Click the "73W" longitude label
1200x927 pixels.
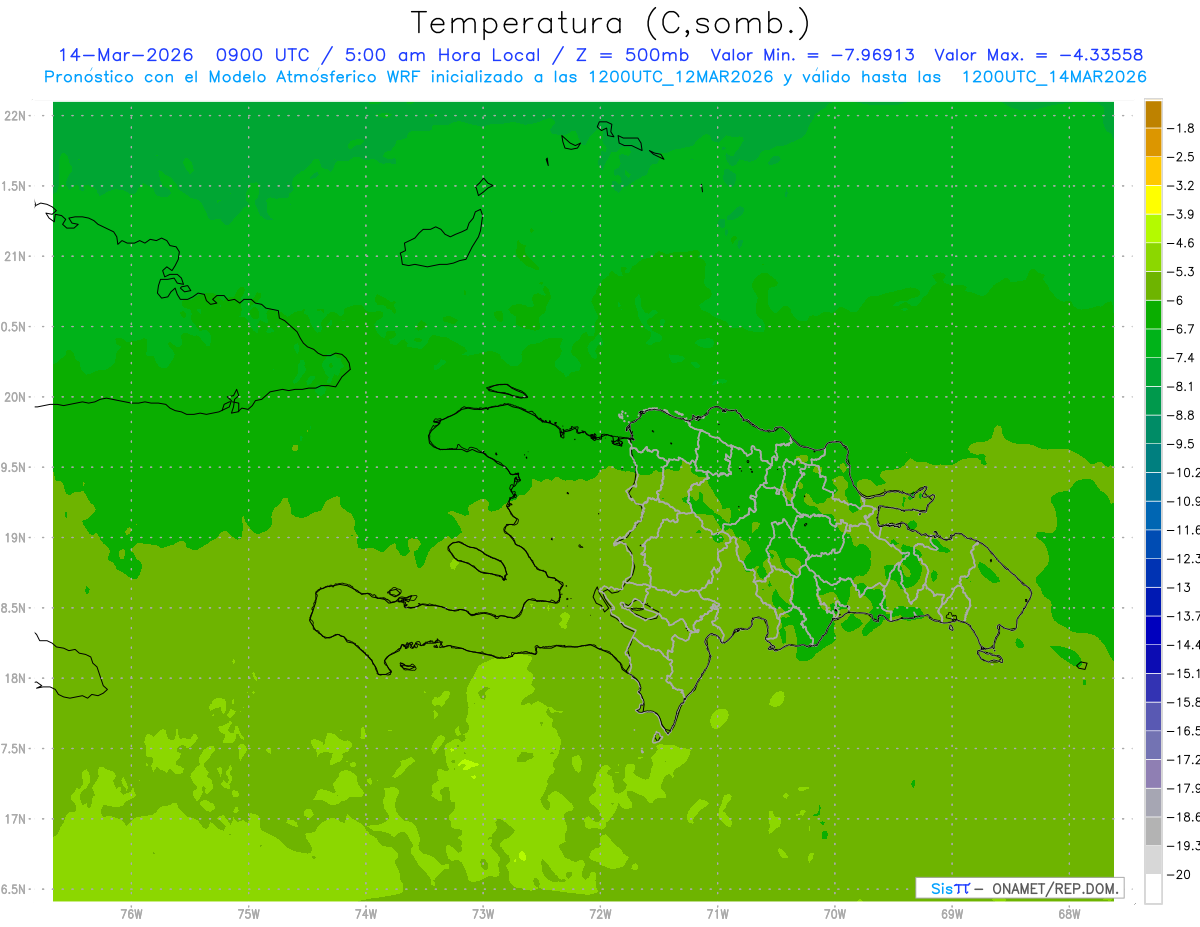[x=483, y=914]
